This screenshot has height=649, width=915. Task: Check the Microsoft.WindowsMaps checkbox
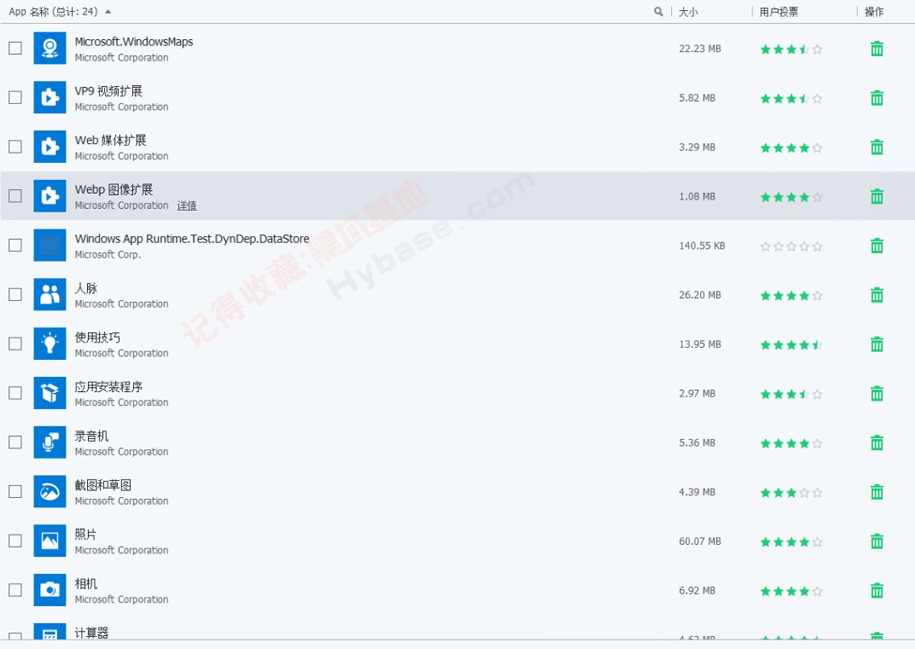coord(15,48)
